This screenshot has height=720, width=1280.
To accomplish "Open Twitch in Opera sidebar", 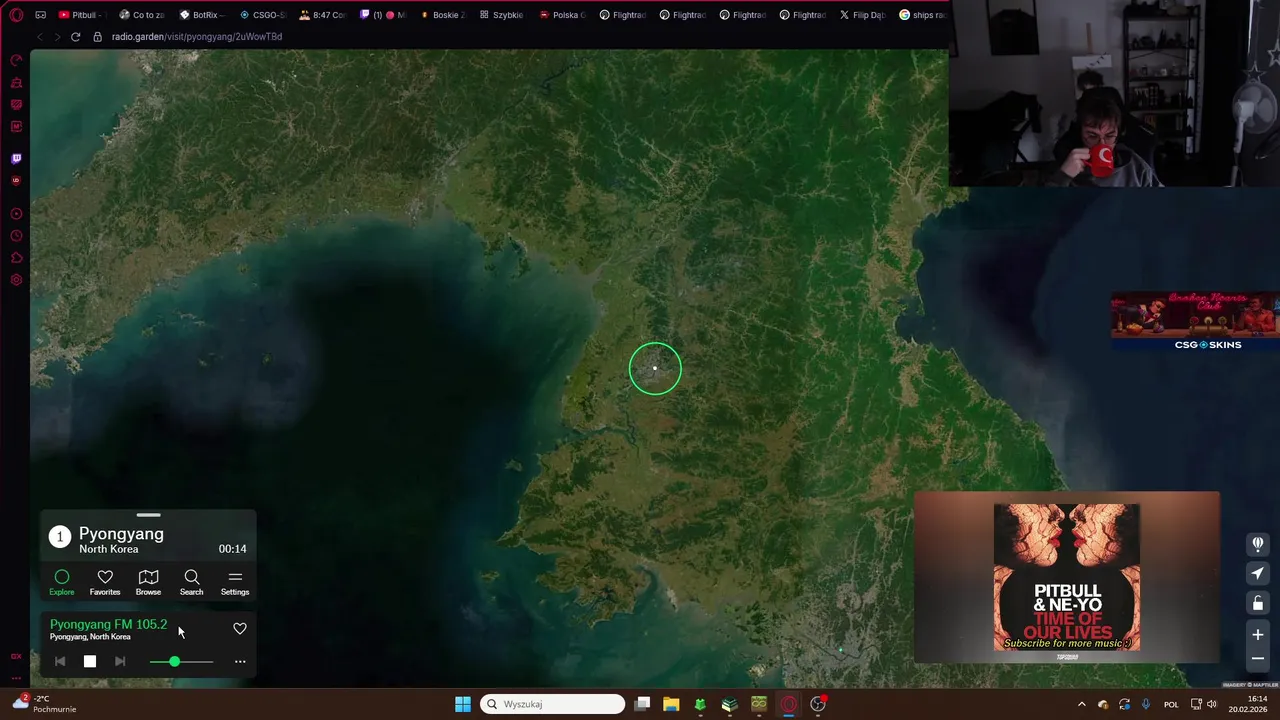I will [x=16, y=159].
